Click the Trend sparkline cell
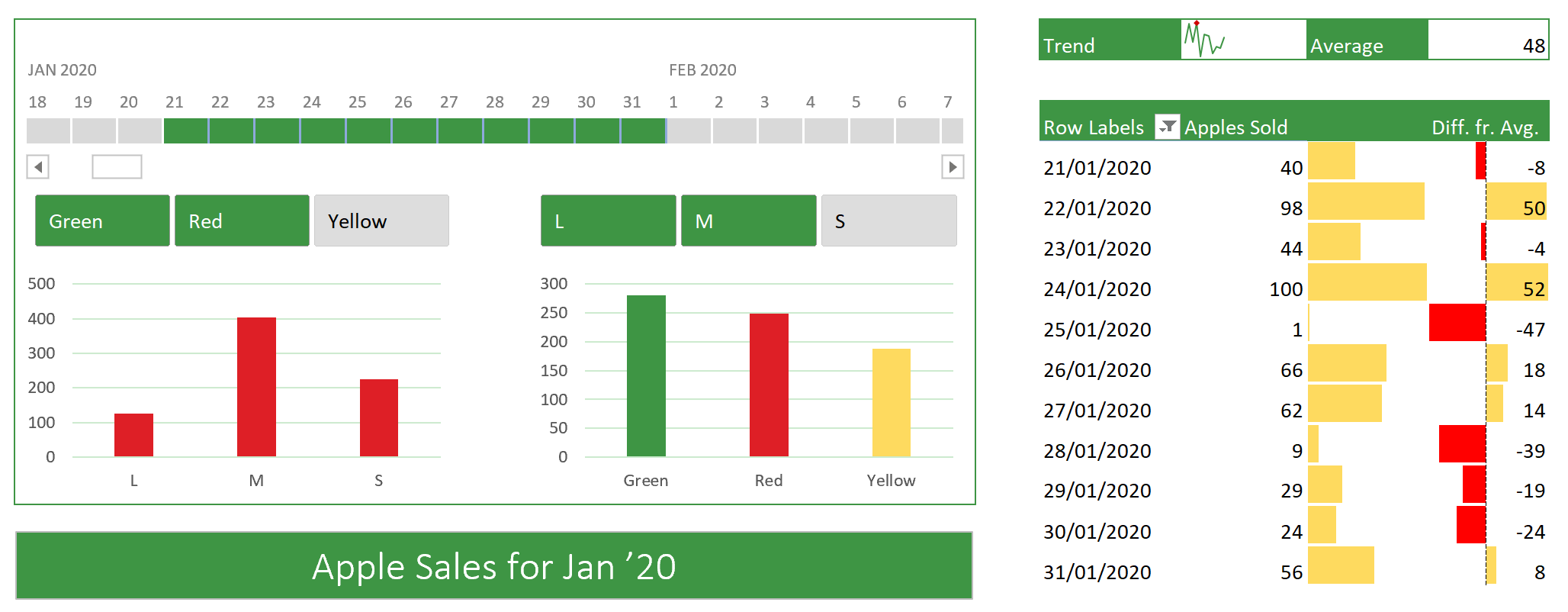Image resolution: width=1568 pixels, height=612 pixels. [1243, 40]
